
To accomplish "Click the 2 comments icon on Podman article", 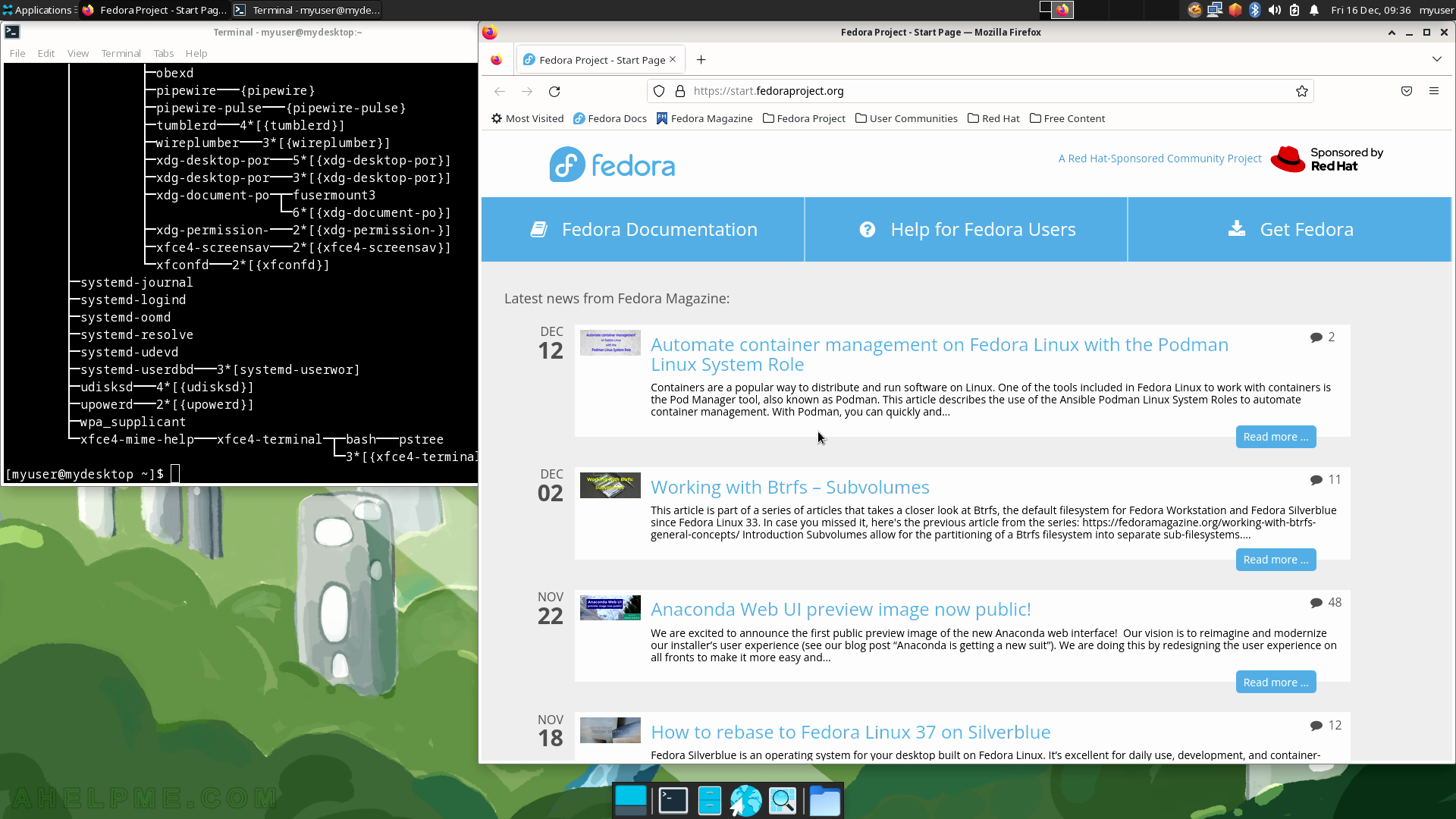I will 1316,337.
